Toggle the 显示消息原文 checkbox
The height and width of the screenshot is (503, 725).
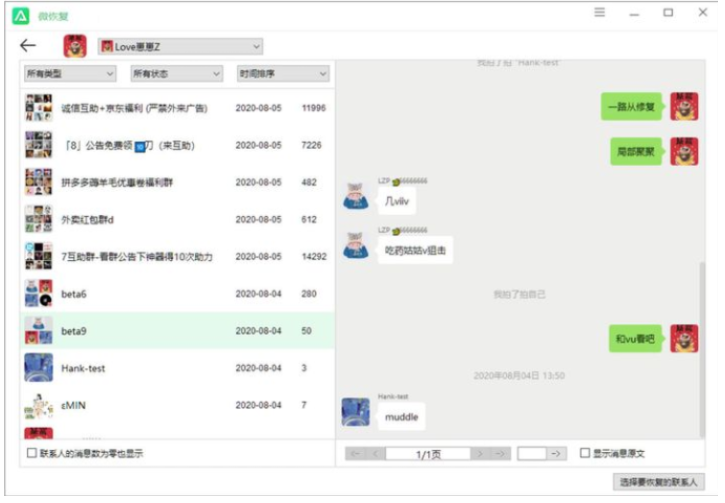(585, 453)
